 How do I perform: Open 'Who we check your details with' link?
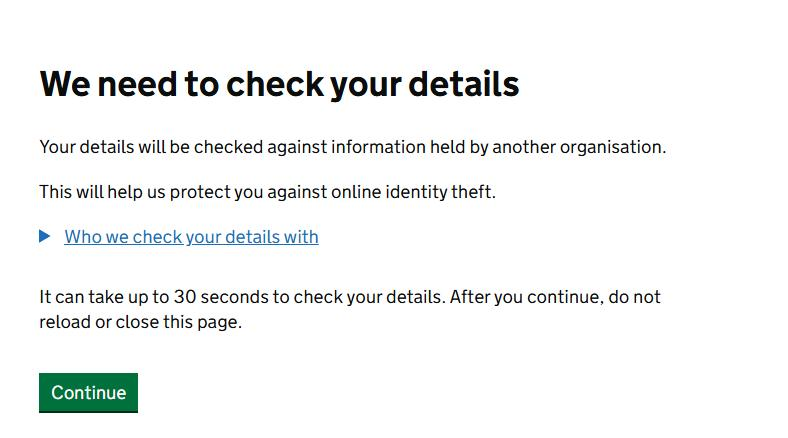pyautogui.click(x=191, y=237)
